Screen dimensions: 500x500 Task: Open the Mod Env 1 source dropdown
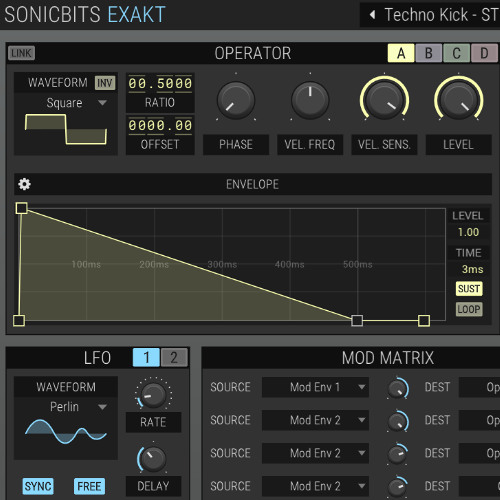[315, 387]
